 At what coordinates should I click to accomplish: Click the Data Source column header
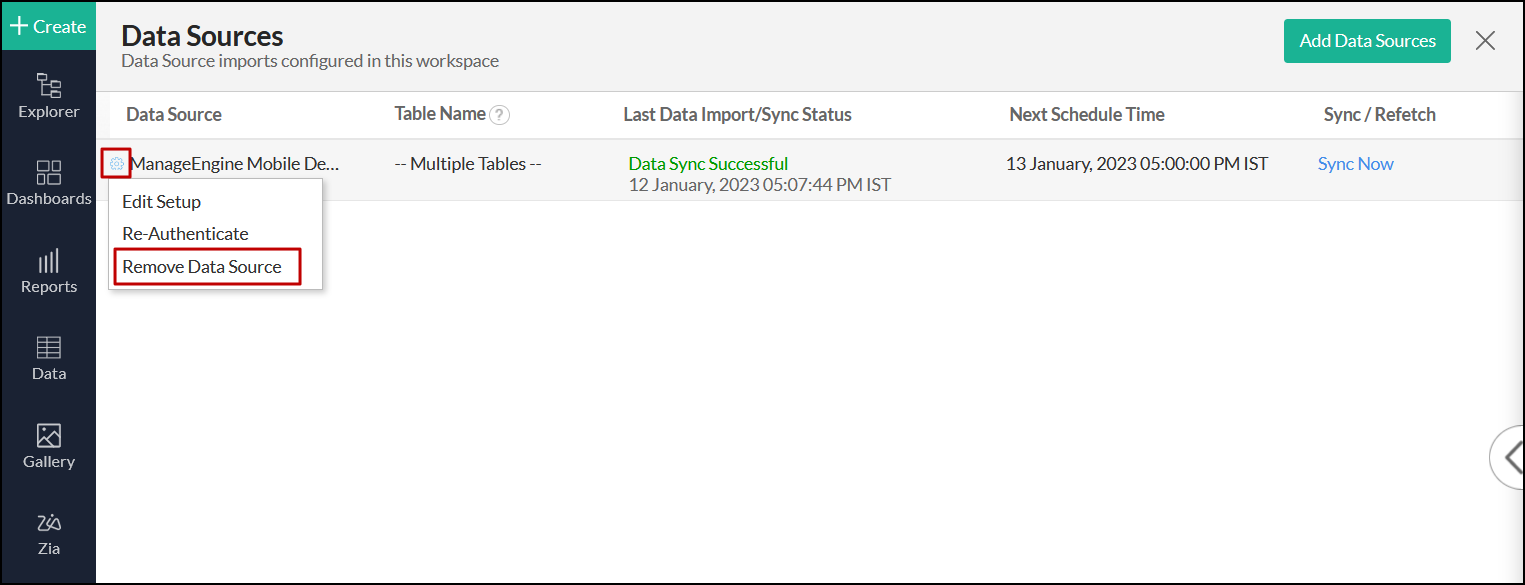pos(174,115)
